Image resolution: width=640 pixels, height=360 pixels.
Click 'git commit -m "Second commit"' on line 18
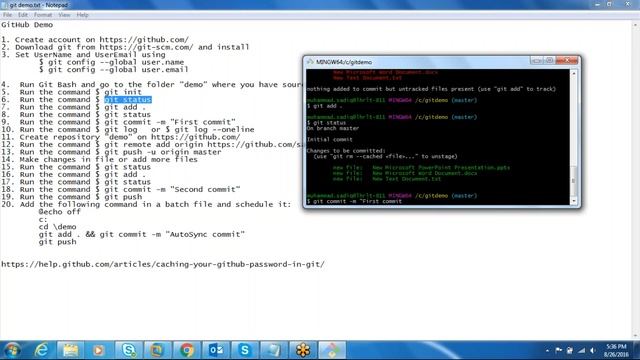(x=172, y=189)
